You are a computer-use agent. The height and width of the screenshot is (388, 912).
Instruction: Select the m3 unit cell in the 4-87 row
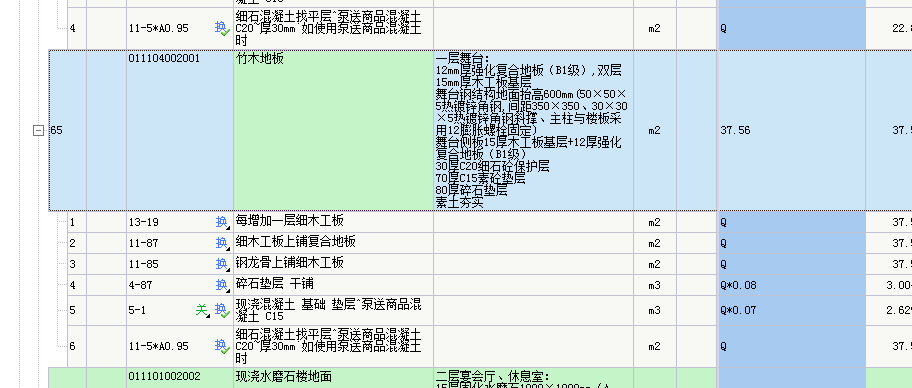coord(655,285)
